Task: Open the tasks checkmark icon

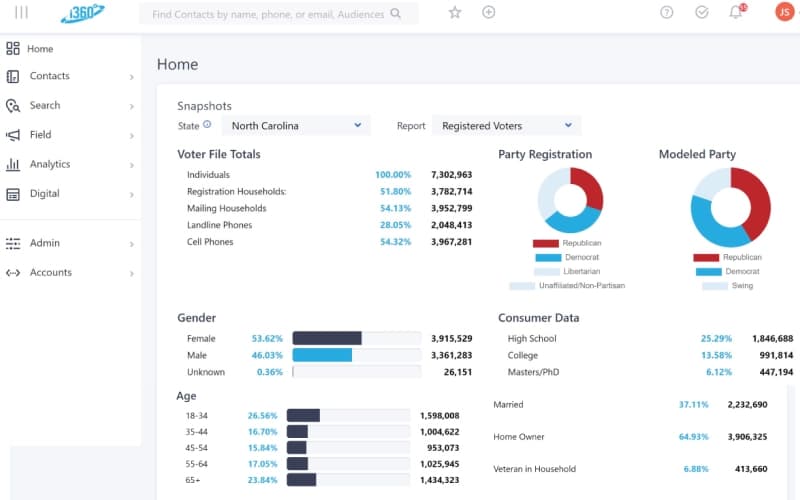Action: click(x=702, y=12)
